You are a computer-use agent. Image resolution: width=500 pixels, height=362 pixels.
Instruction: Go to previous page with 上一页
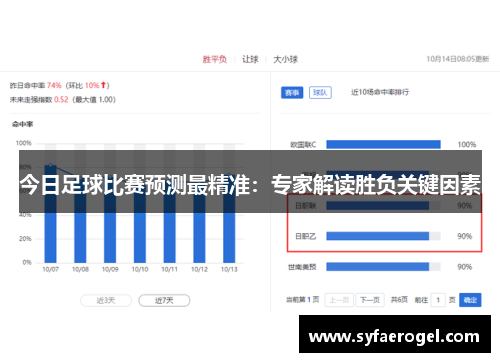339,300
